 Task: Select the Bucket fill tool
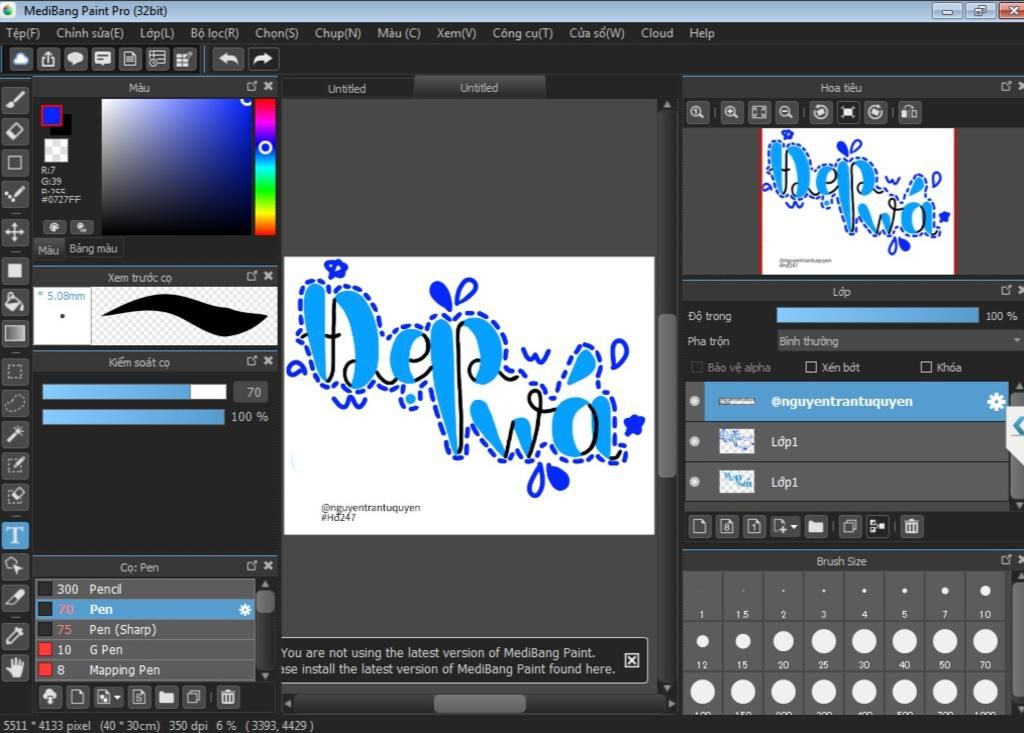15,302
